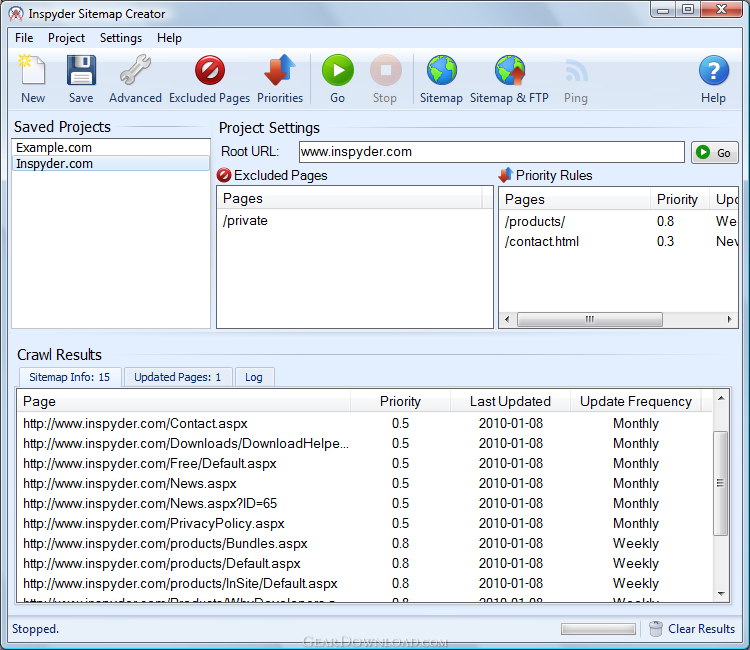This screenshot has height=650, width=750.
Task: Select the News.aspx result row
Action: tap(365, 484)
